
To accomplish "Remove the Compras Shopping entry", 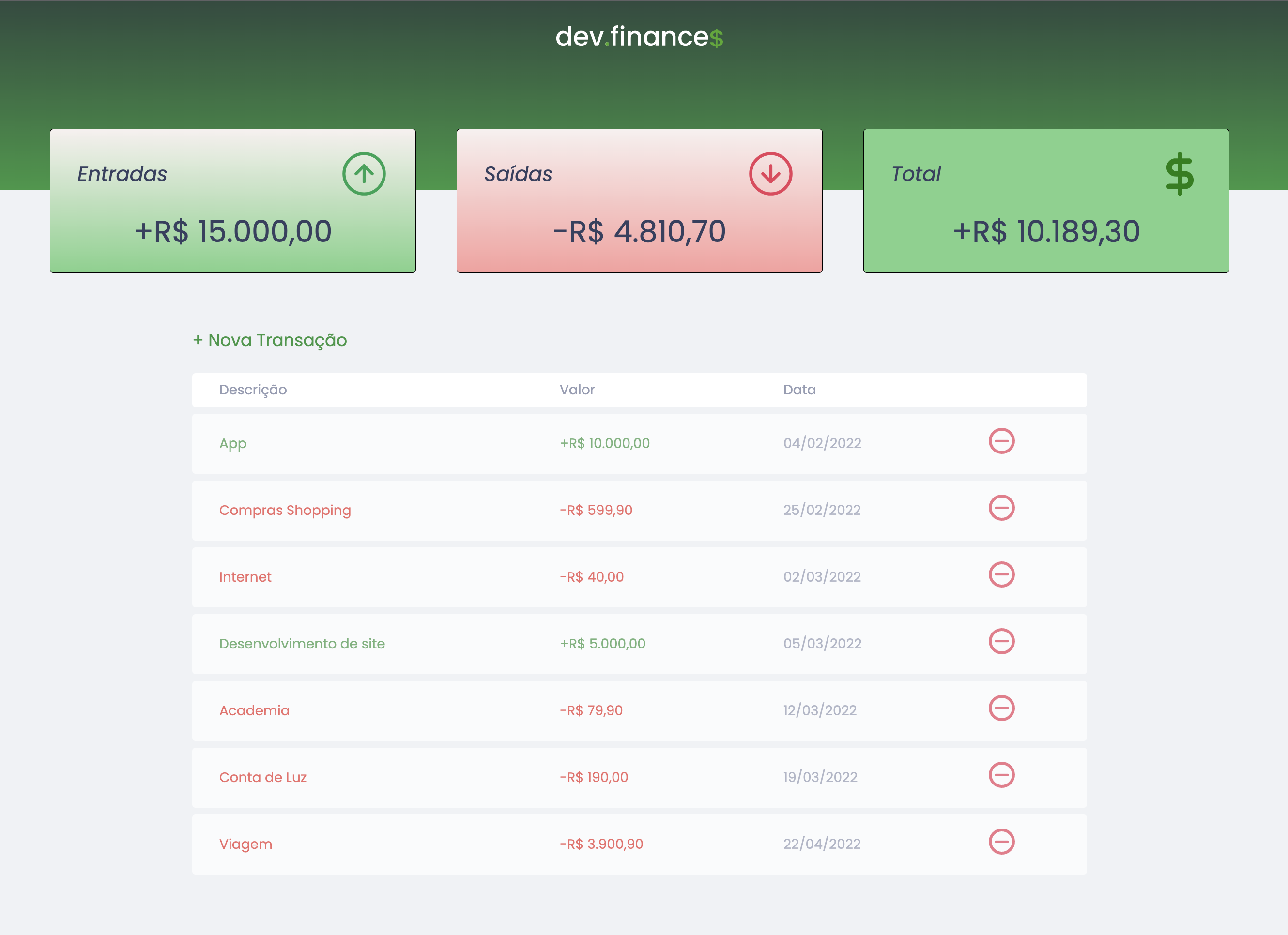I will pyautogui.click(x=1002, y=508).
